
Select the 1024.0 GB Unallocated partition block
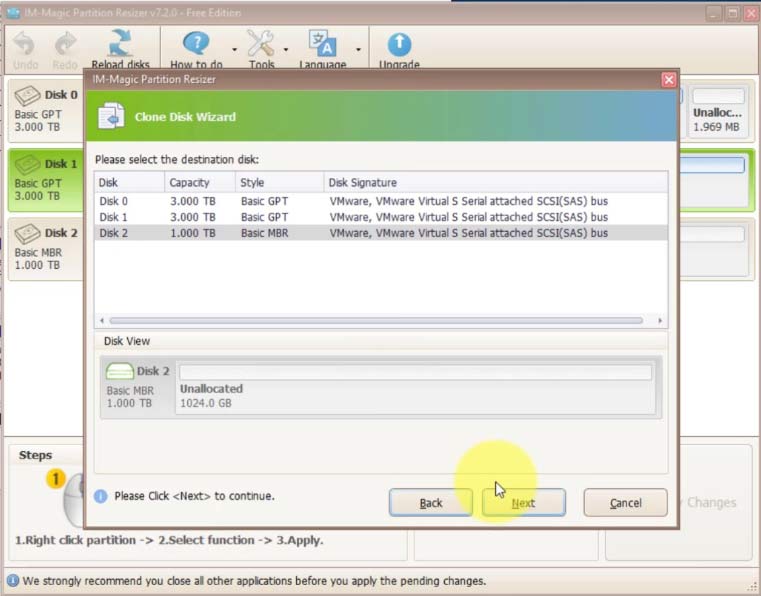[x=415, y=387]
